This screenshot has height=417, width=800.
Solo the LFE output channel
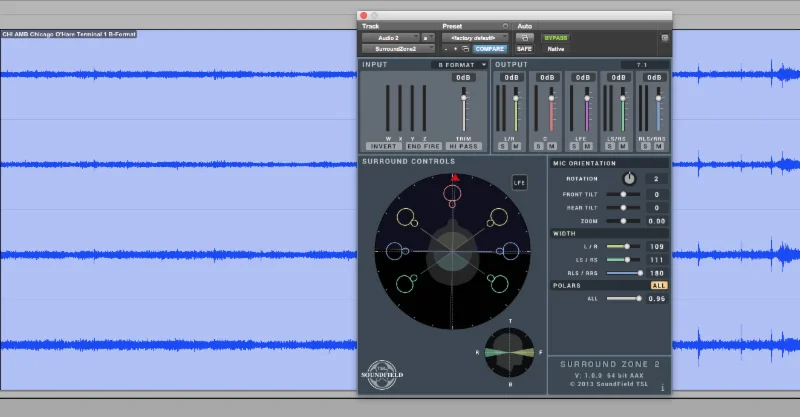click(x=574, y=146)
